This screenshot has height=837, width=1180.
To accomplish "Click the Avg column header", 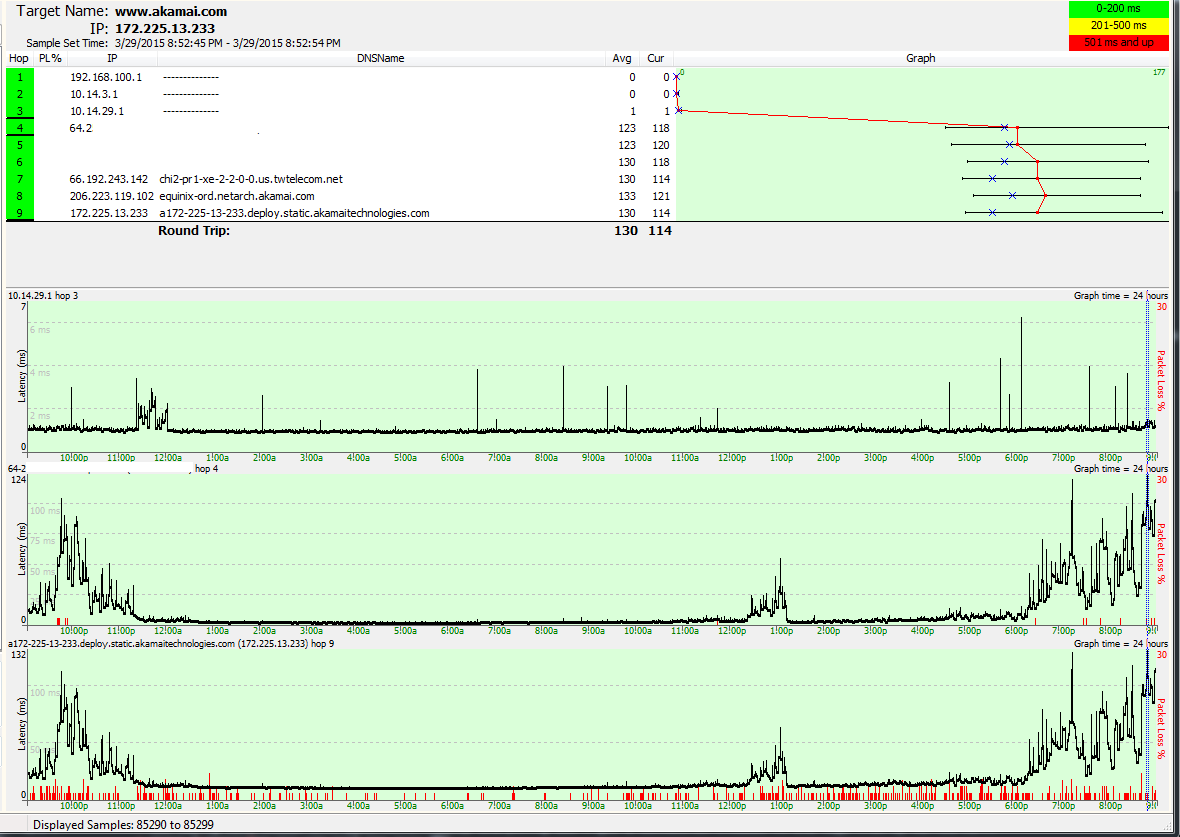I will [622, 58].
